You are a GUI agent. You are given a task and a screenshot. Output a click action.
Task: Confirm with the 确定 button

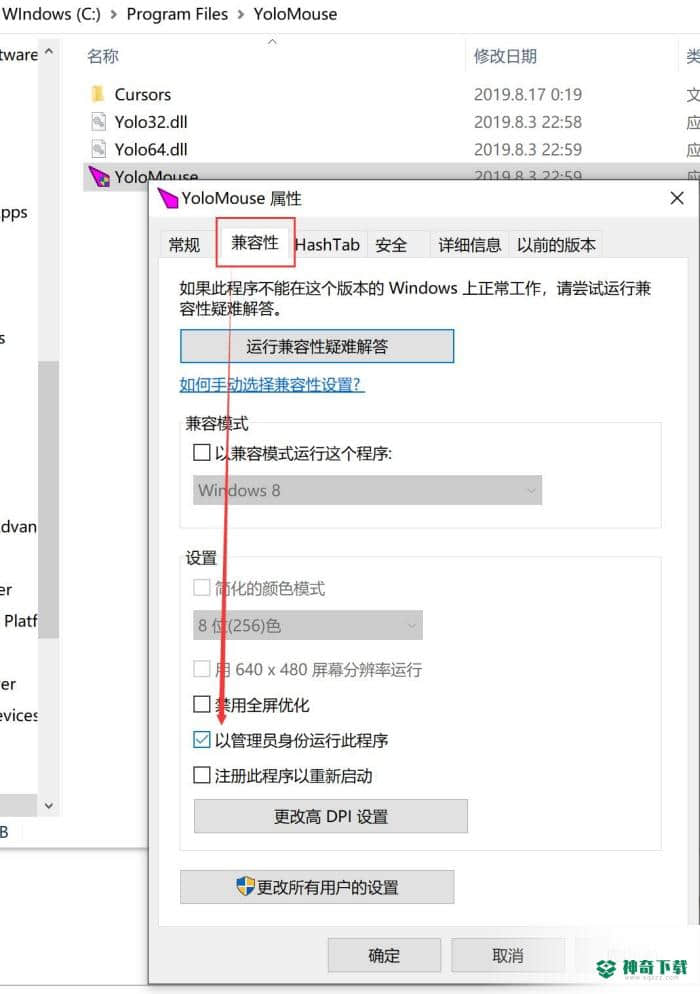pyautogui.click(x=384, y=955)
